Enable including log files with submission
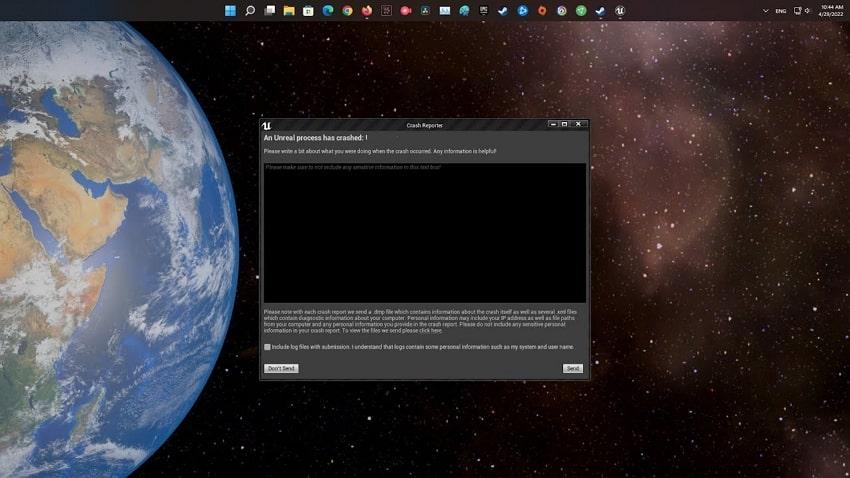Screen dimensions: 850x478 [x=267, y=347]
